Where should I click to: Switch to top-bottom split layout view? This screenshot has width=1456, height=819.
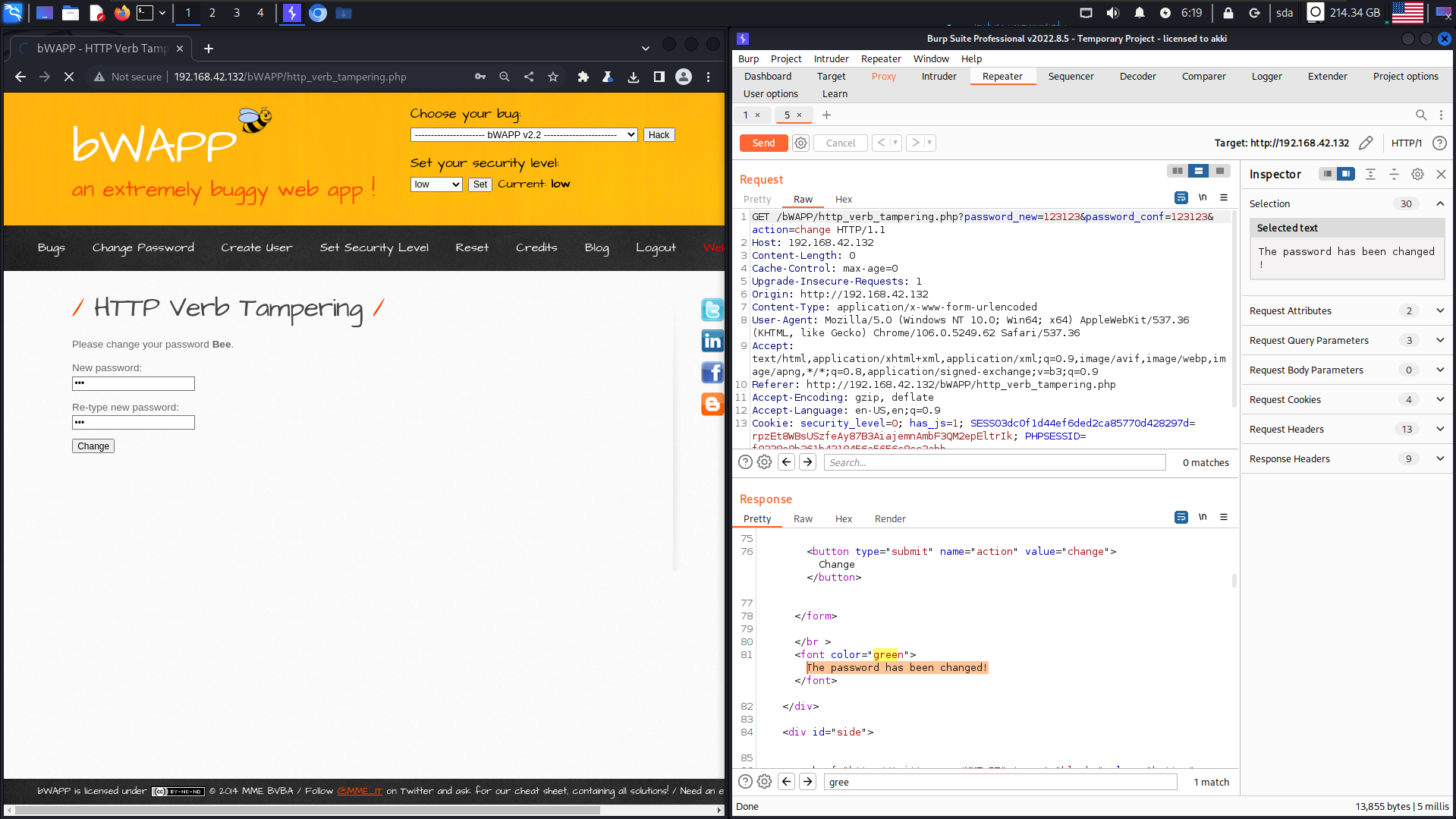coord(1198,171)
